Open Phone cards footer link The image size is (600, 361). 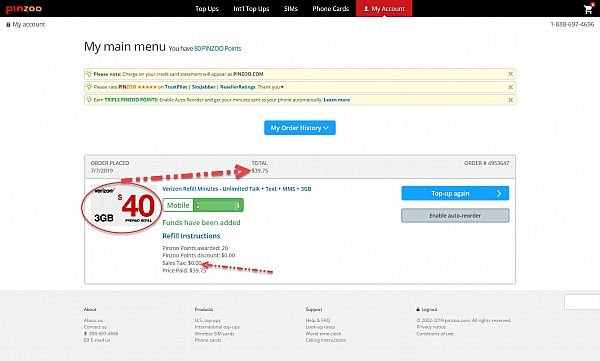click(x=208, y=340)
